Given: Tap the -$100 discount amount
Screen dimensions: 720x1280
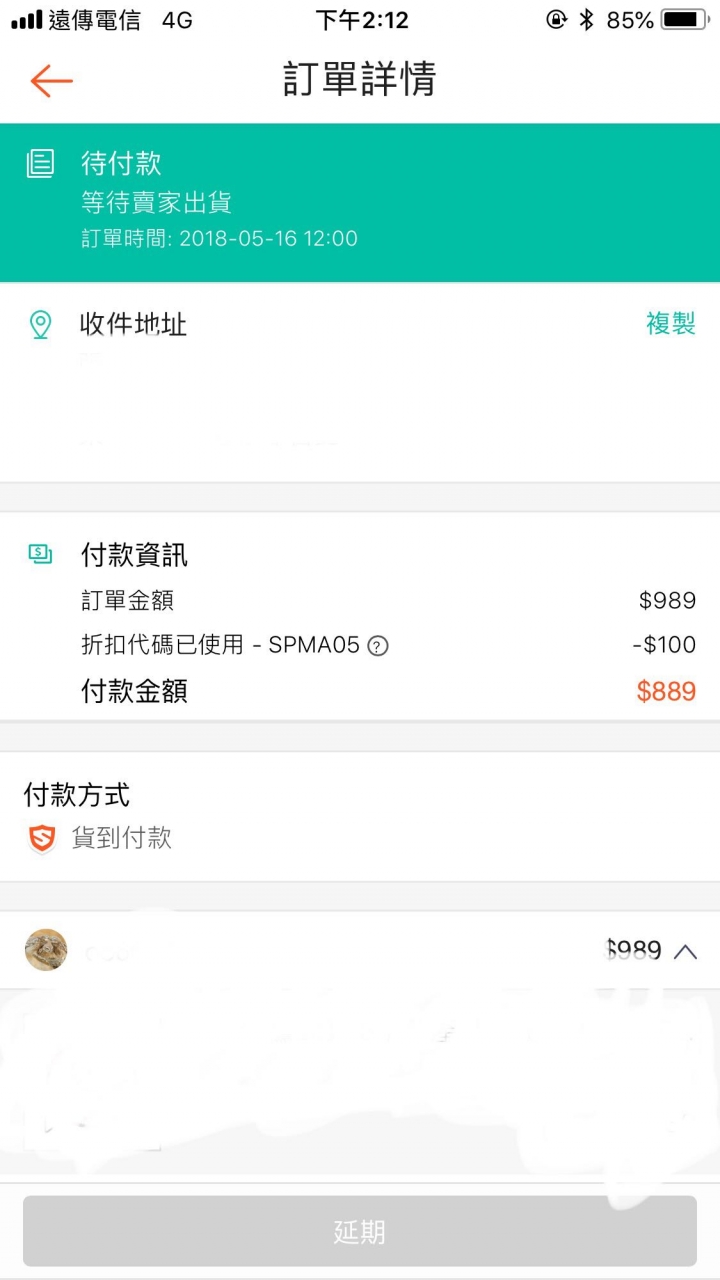Looking at the screenshot, I should tap(664, 645).
